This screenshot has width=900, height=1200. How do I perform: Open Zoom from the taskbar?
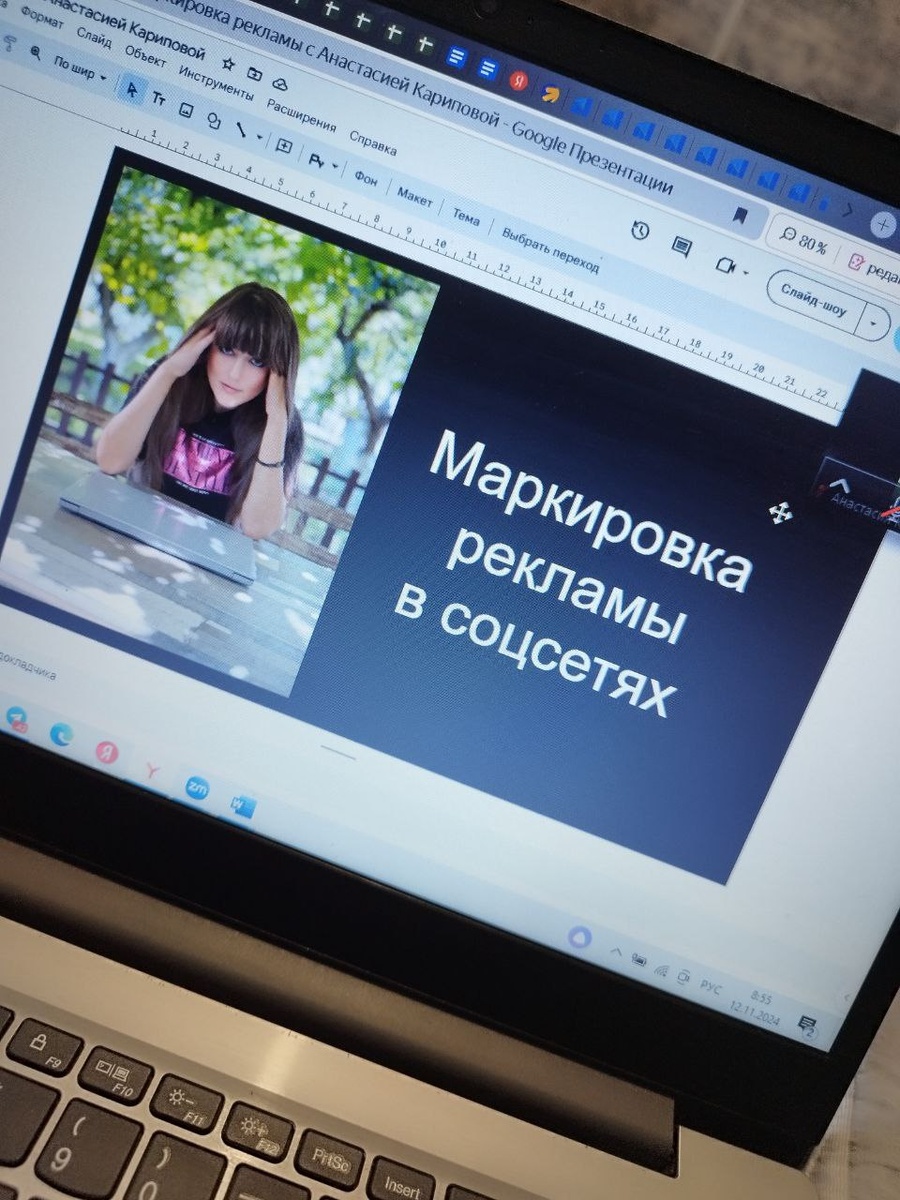(197, 788)
